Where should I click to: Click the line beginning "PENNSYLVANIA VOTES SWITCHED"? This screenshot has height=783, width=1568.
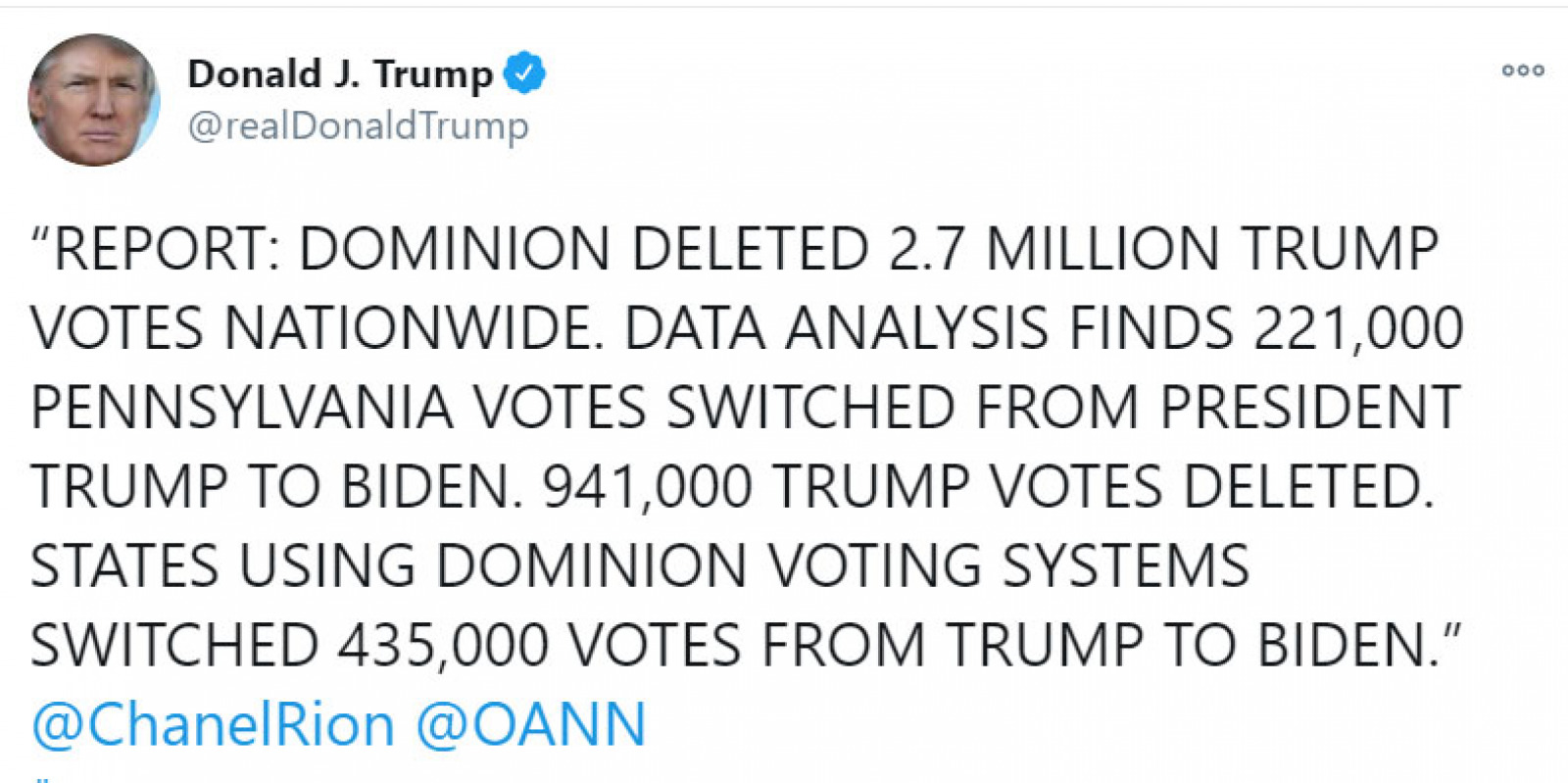tap(746, 408)
